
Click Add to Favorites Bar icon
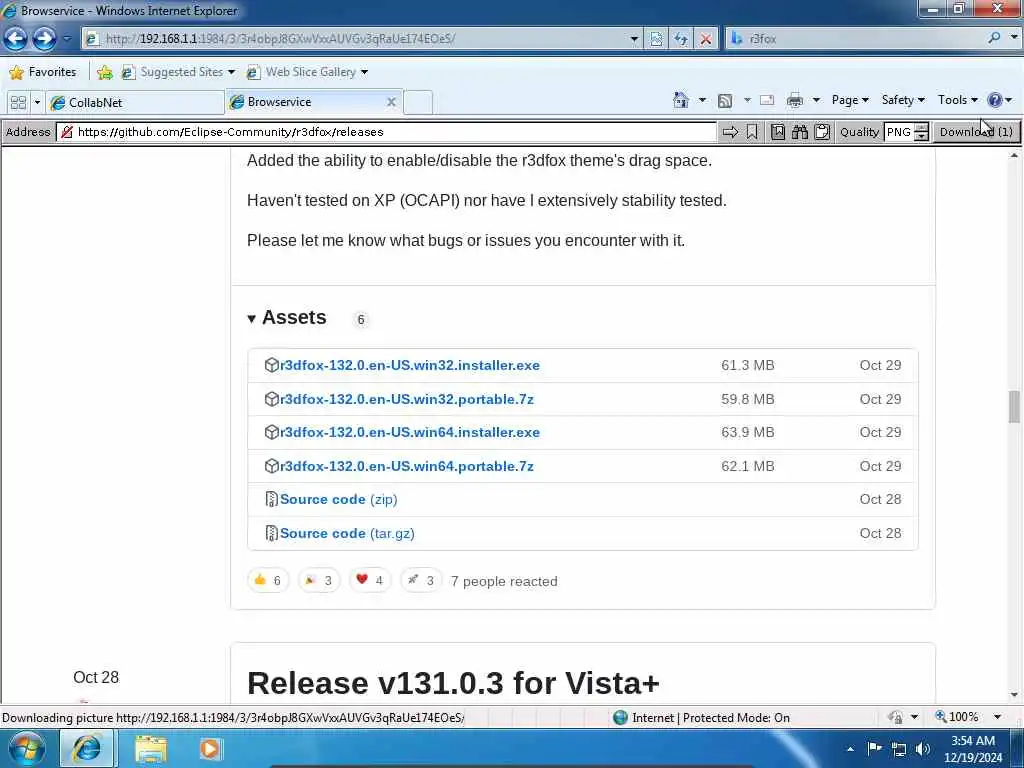[x=104, y=72]
